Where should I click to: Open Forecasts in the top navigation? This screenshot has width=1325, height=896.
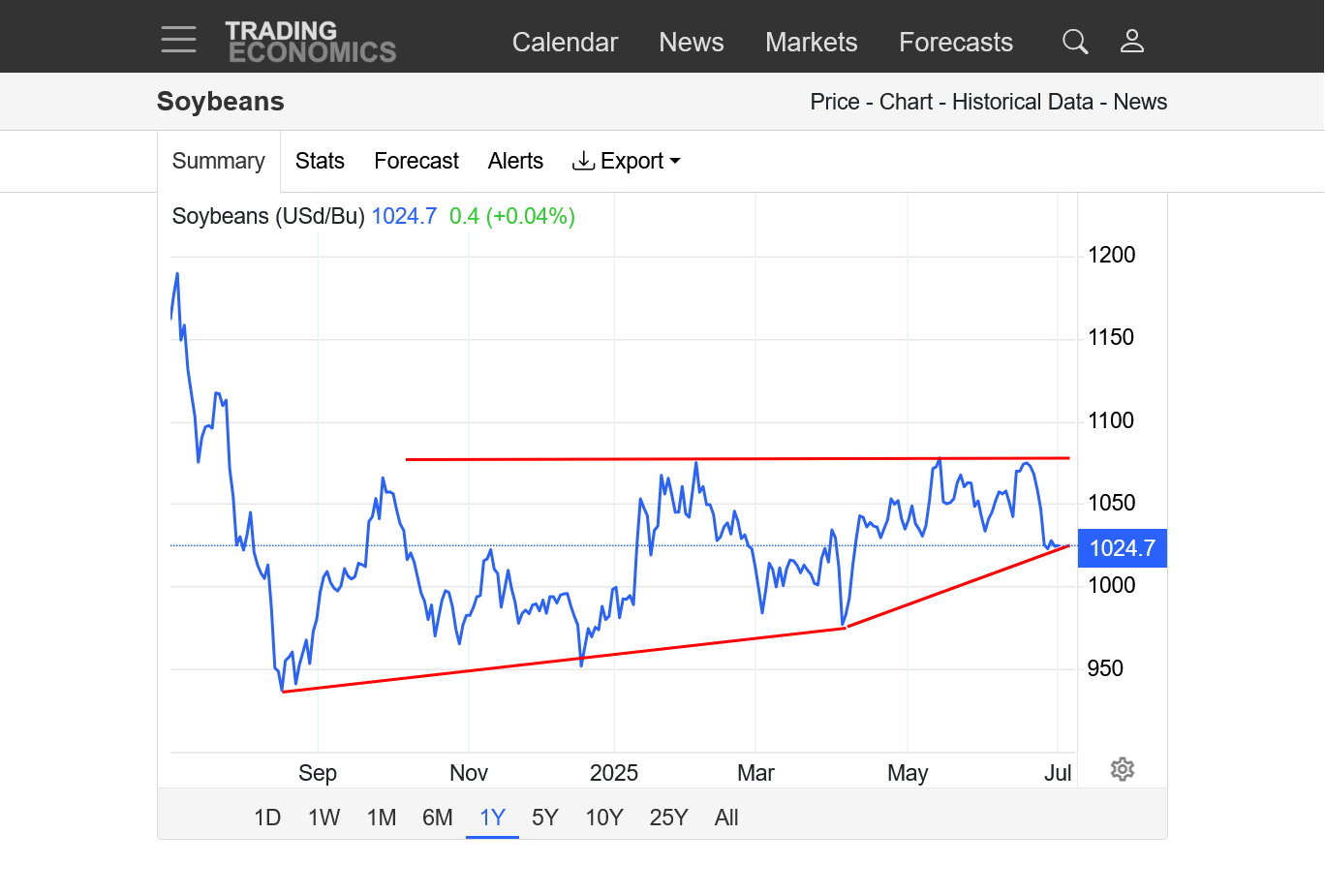tap(956, 43)
